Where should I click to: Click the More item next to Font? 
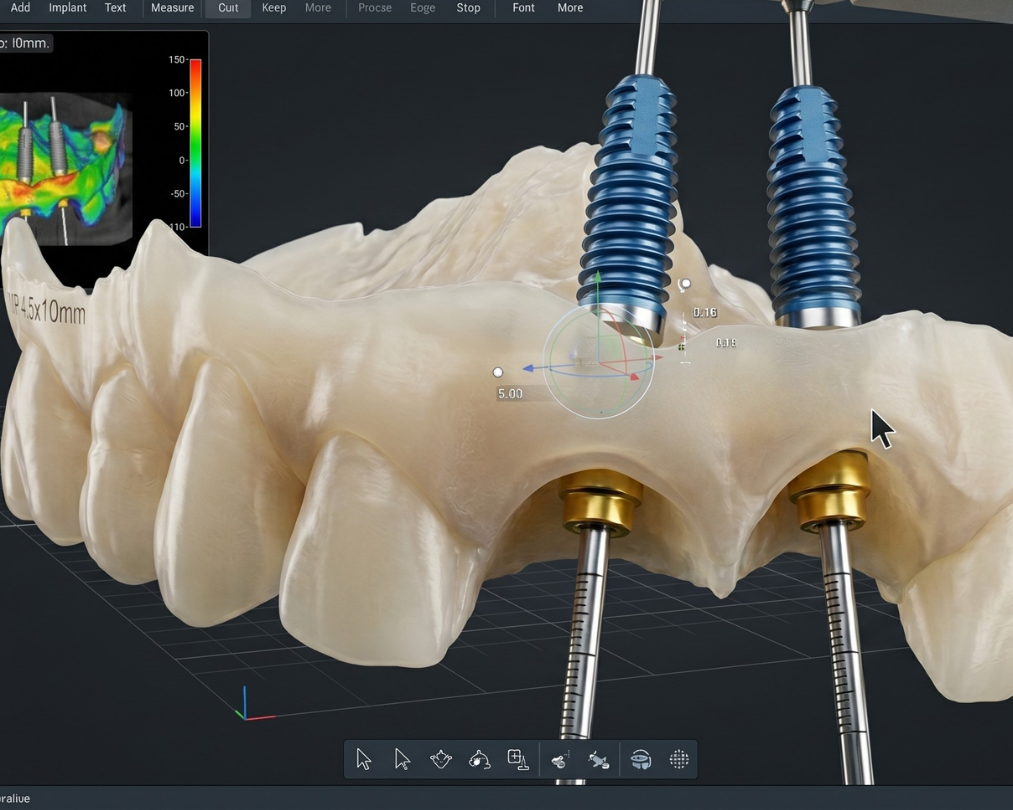pos(570,8)
